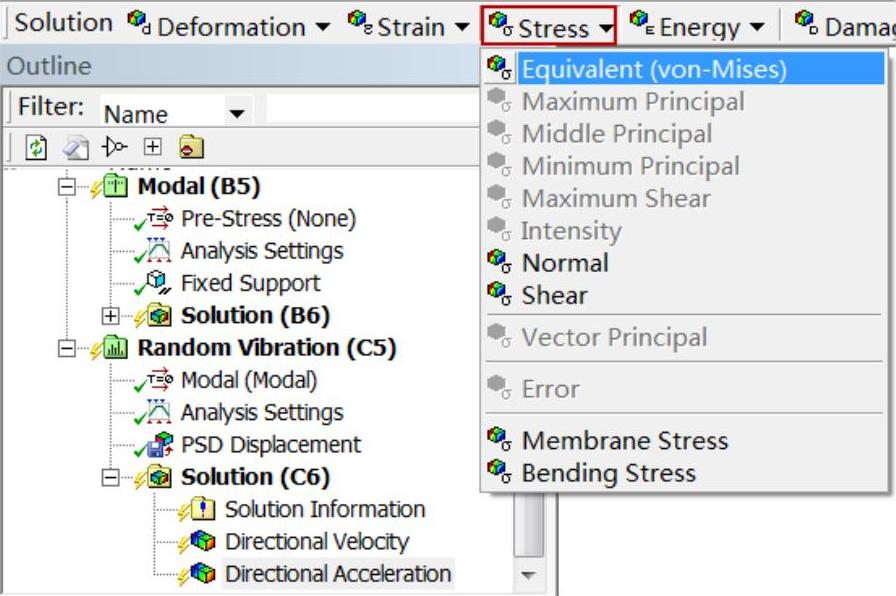
Task: Select Equivalent (von-Mises) stress
Action: [654, 69]
